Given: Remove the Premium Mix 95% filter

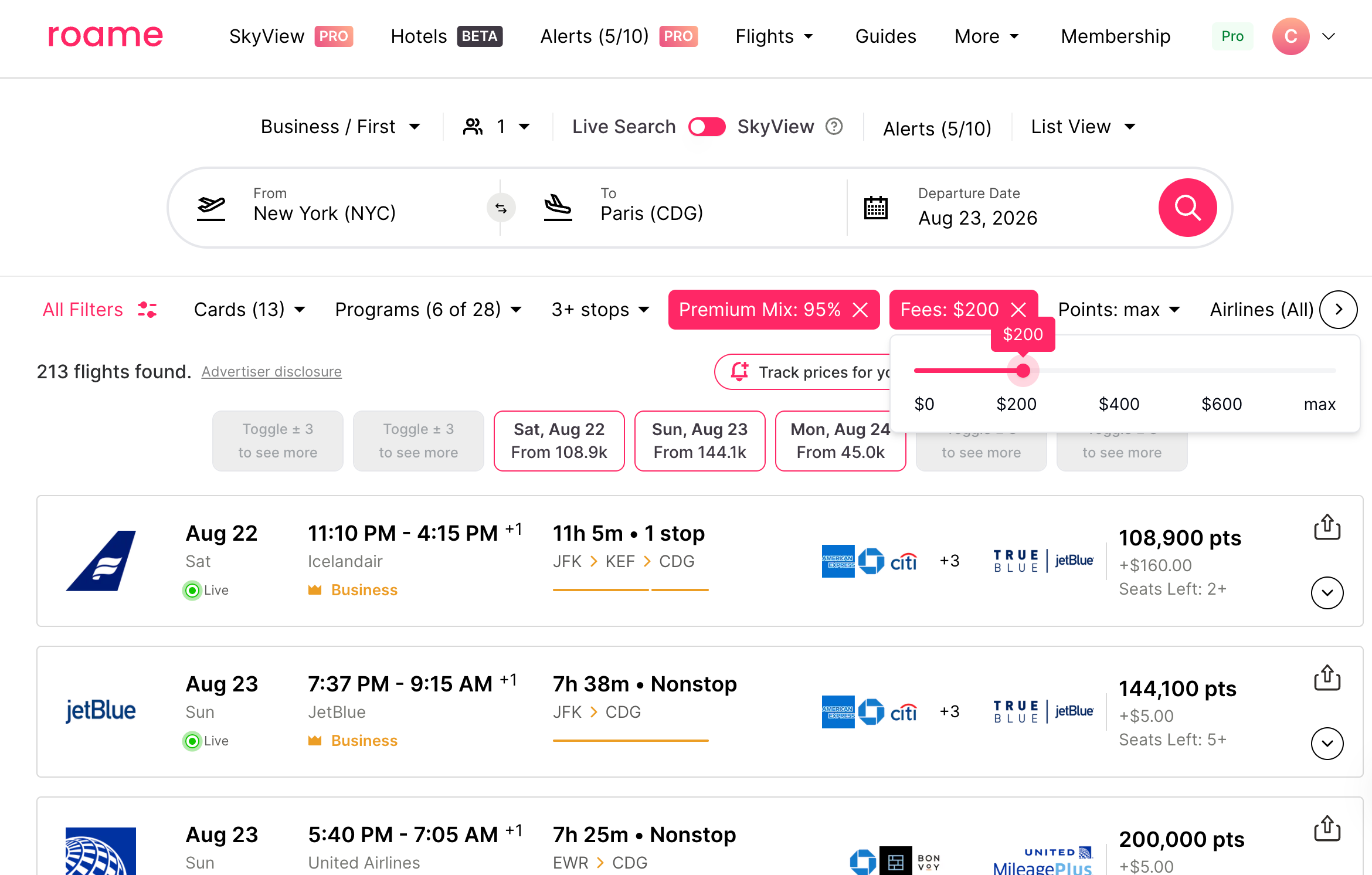Looking at the screenshot, I should coord(862,310).
